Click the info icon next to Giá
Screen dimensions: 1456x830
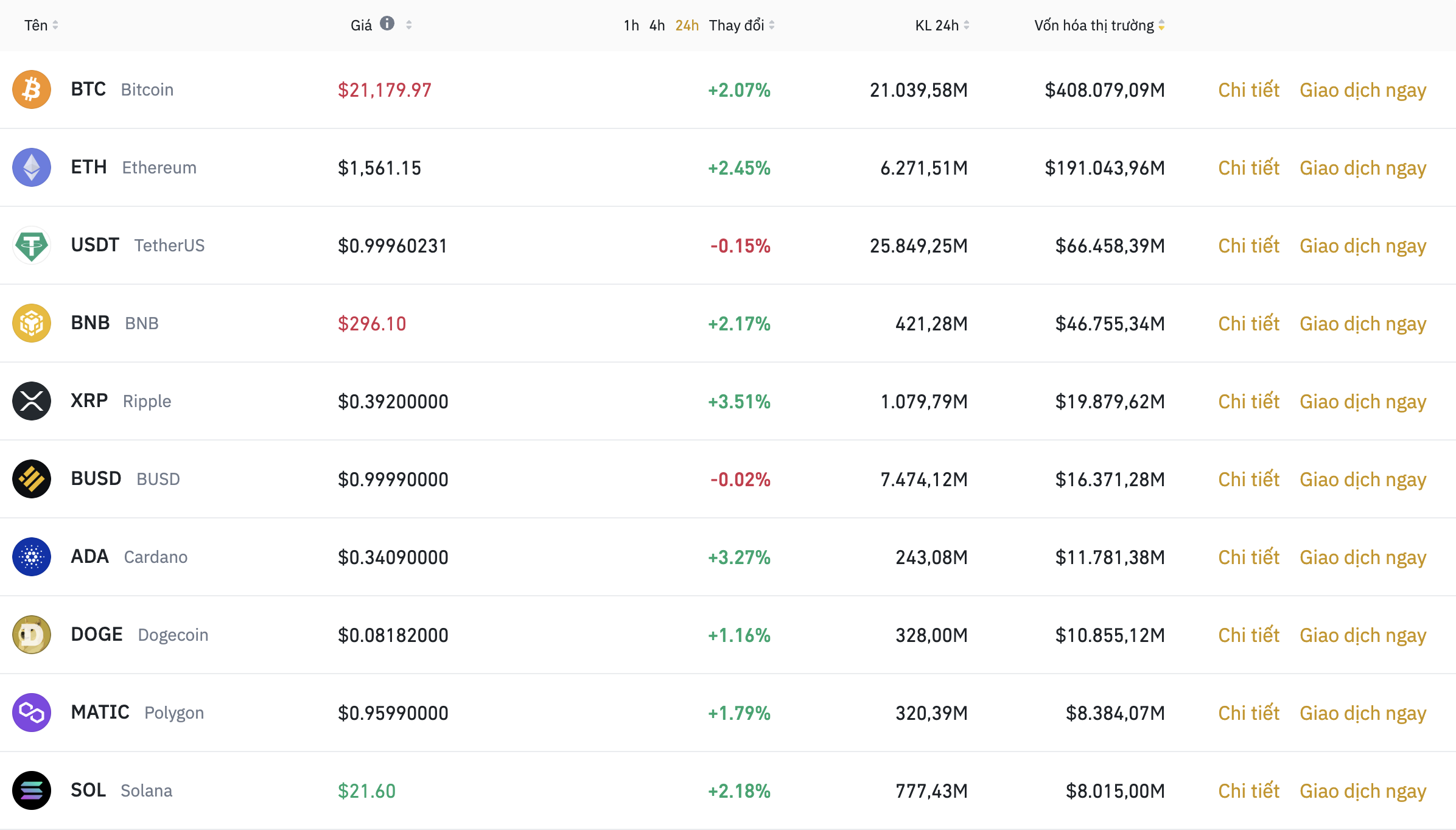tap(387, 23)
